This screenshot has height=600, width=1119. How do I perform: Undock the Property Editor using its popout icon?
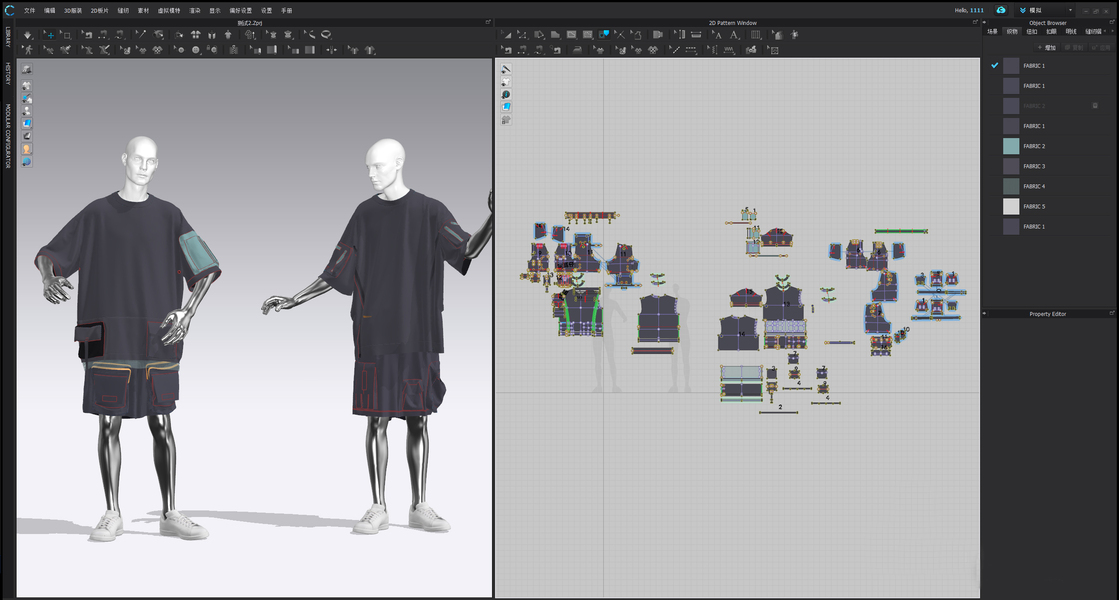click(1112, 314)
